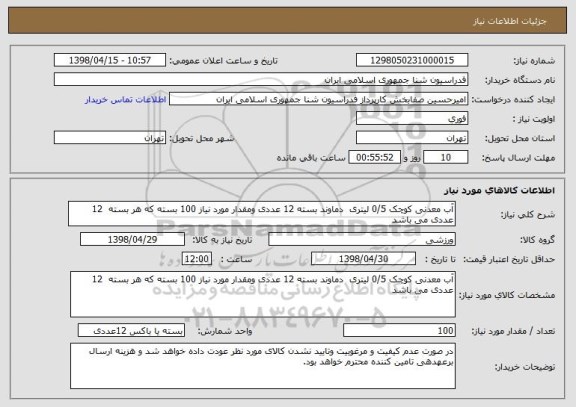The image size is (576, 407).
Task: Click the label تاریخ و ساعت اعلان عمومی
Action: (x=223, y=61)
